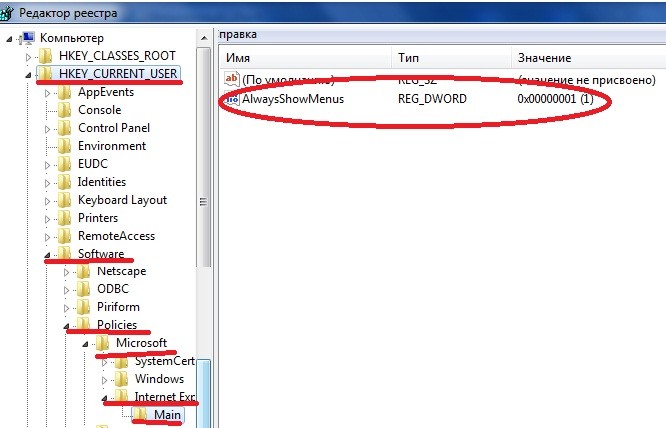Select the Компьютер root node
Image resolution: width=666 pixels, height=428 pixels.
[x=72, y=38]
